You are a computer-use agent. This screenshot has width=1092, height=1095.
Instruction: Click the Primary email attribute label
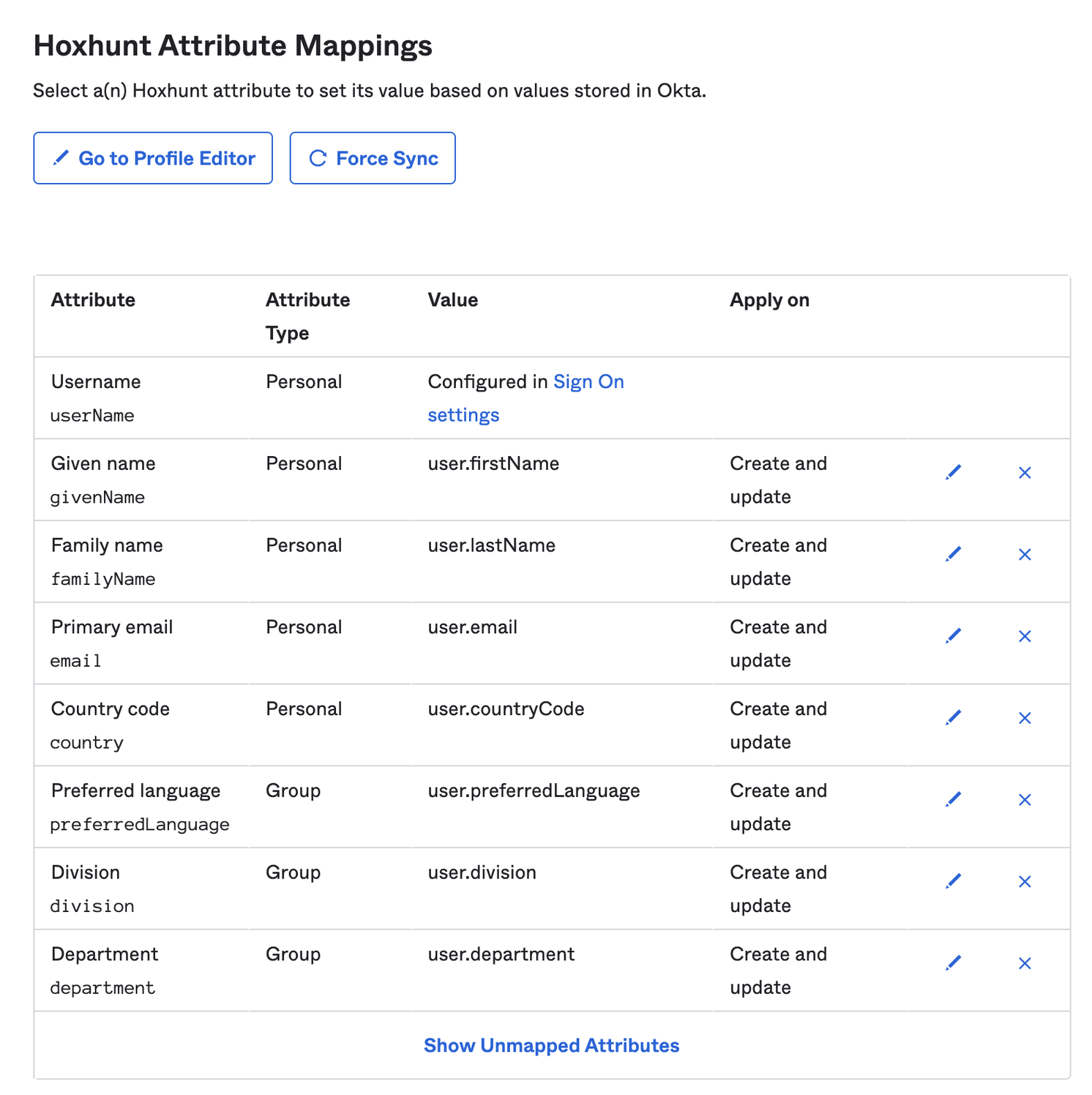click(112, 627)
